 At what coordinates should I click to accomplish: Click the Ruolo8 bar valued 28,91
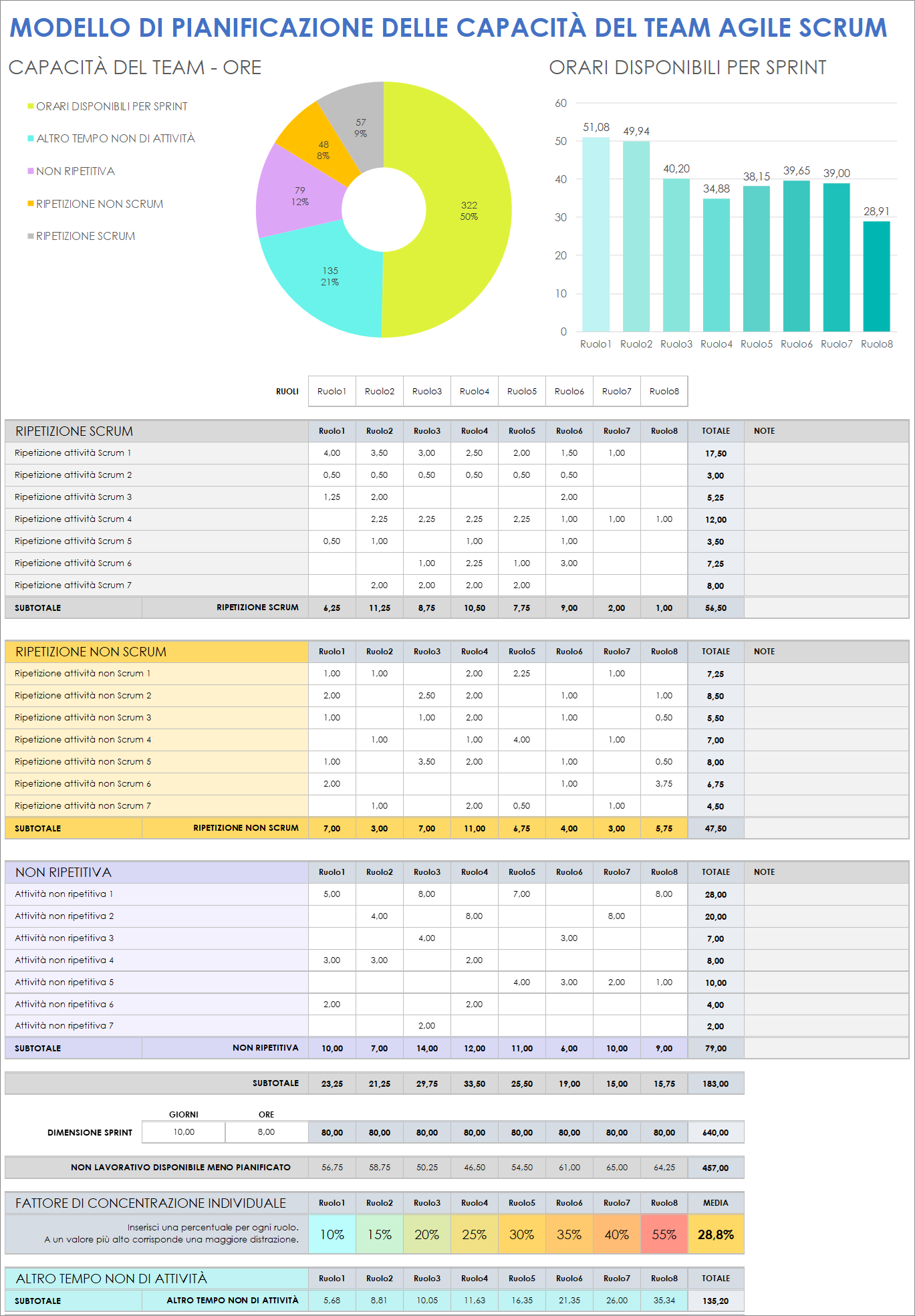(x=876, y=276)
